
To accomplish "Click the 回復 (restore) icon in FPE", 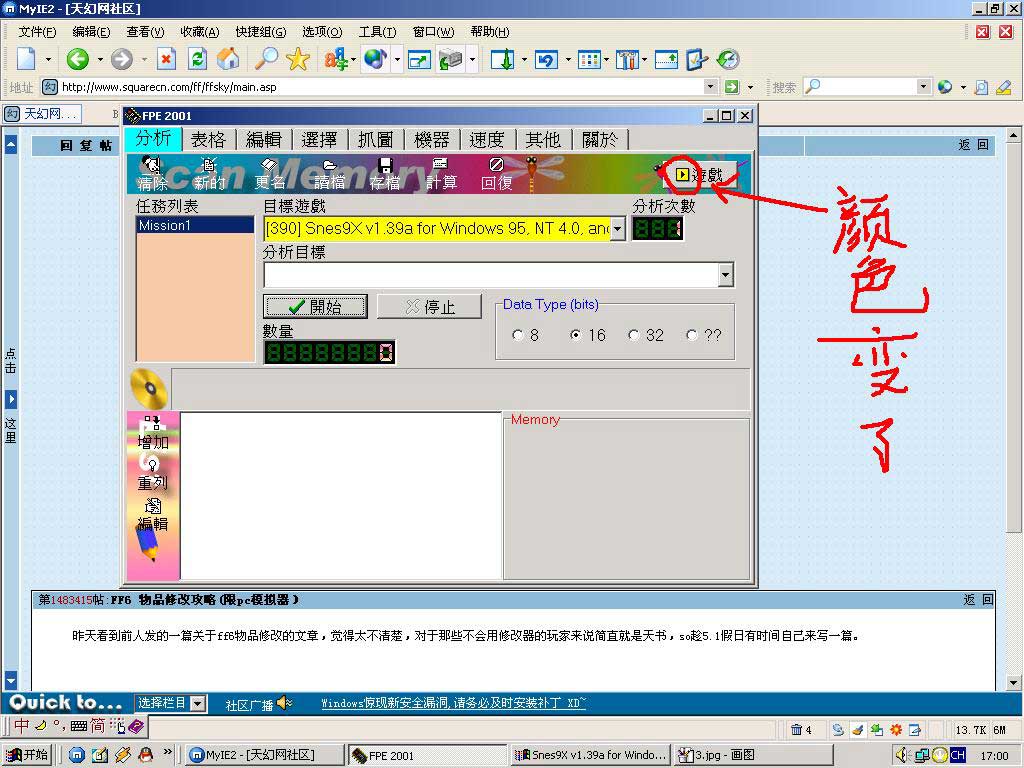I will (x=496, y=174).
